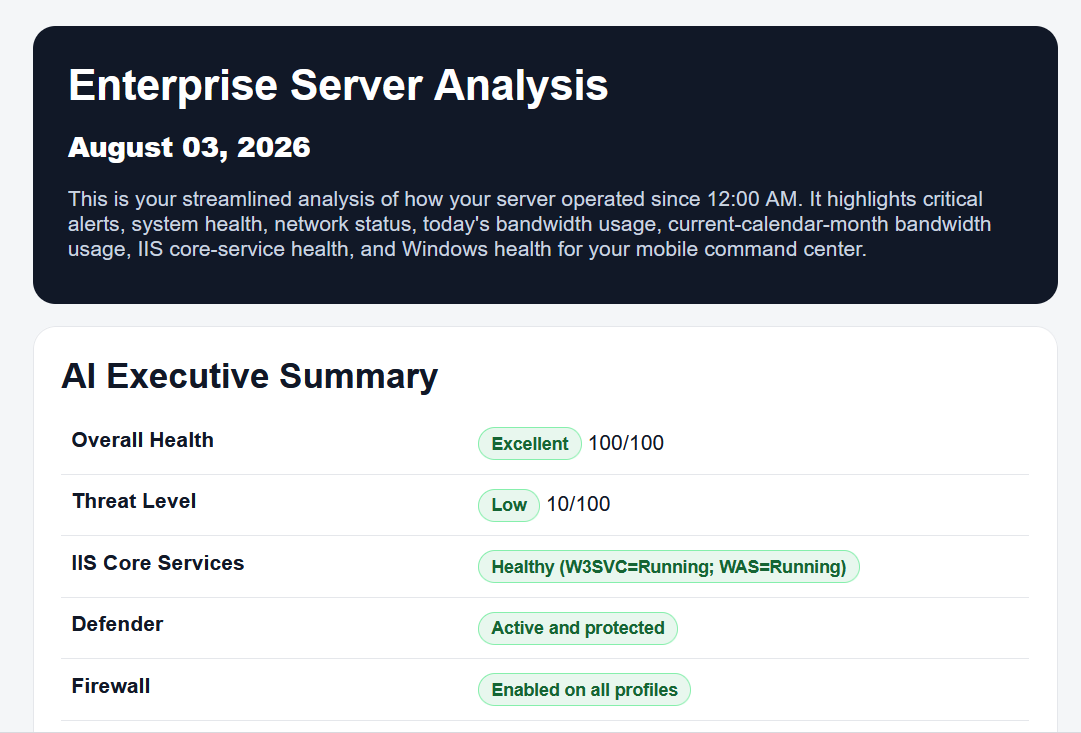Click the 100/100 health score
1081x733 pixels.
(x=626, y=443)
